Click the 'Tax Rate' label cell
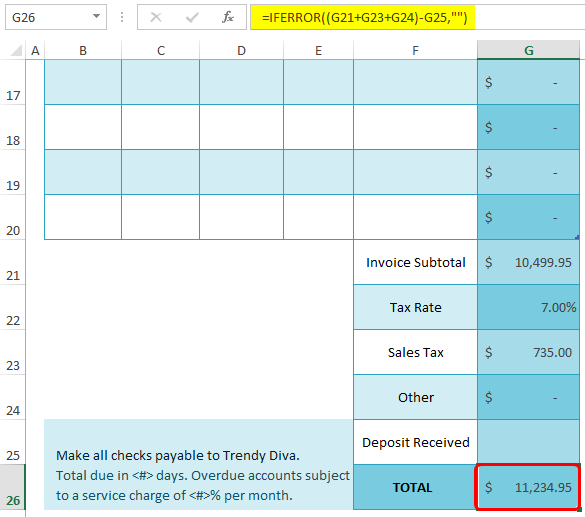The width and height of the screenshot is (585, 517). (x=415, y=307)
